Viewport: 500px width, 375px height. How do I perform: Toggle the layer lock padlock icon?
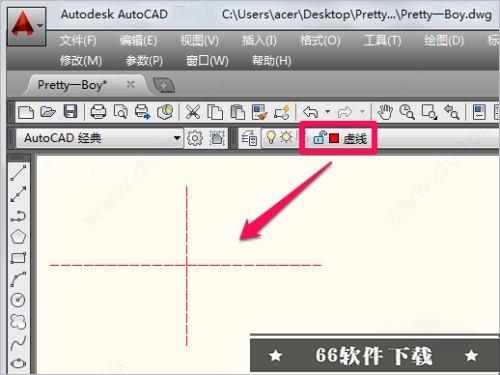(319, 137)
